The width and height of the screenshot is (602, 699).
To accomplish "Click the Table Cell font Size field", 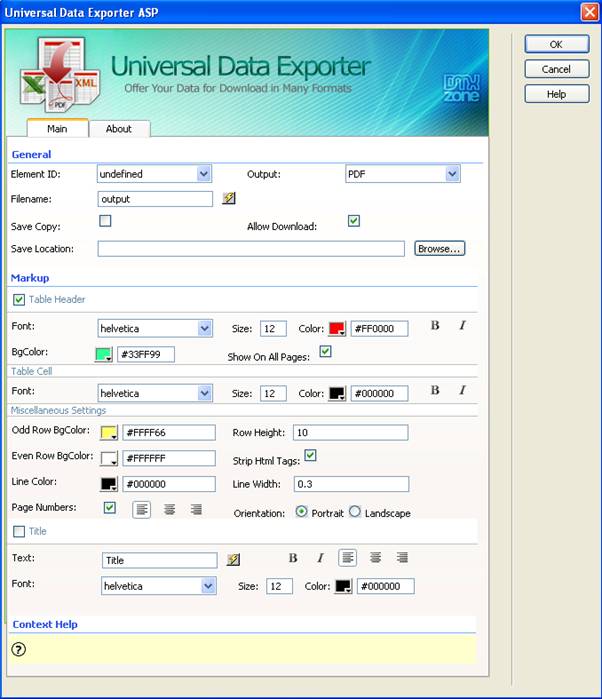I will [273, 394].
